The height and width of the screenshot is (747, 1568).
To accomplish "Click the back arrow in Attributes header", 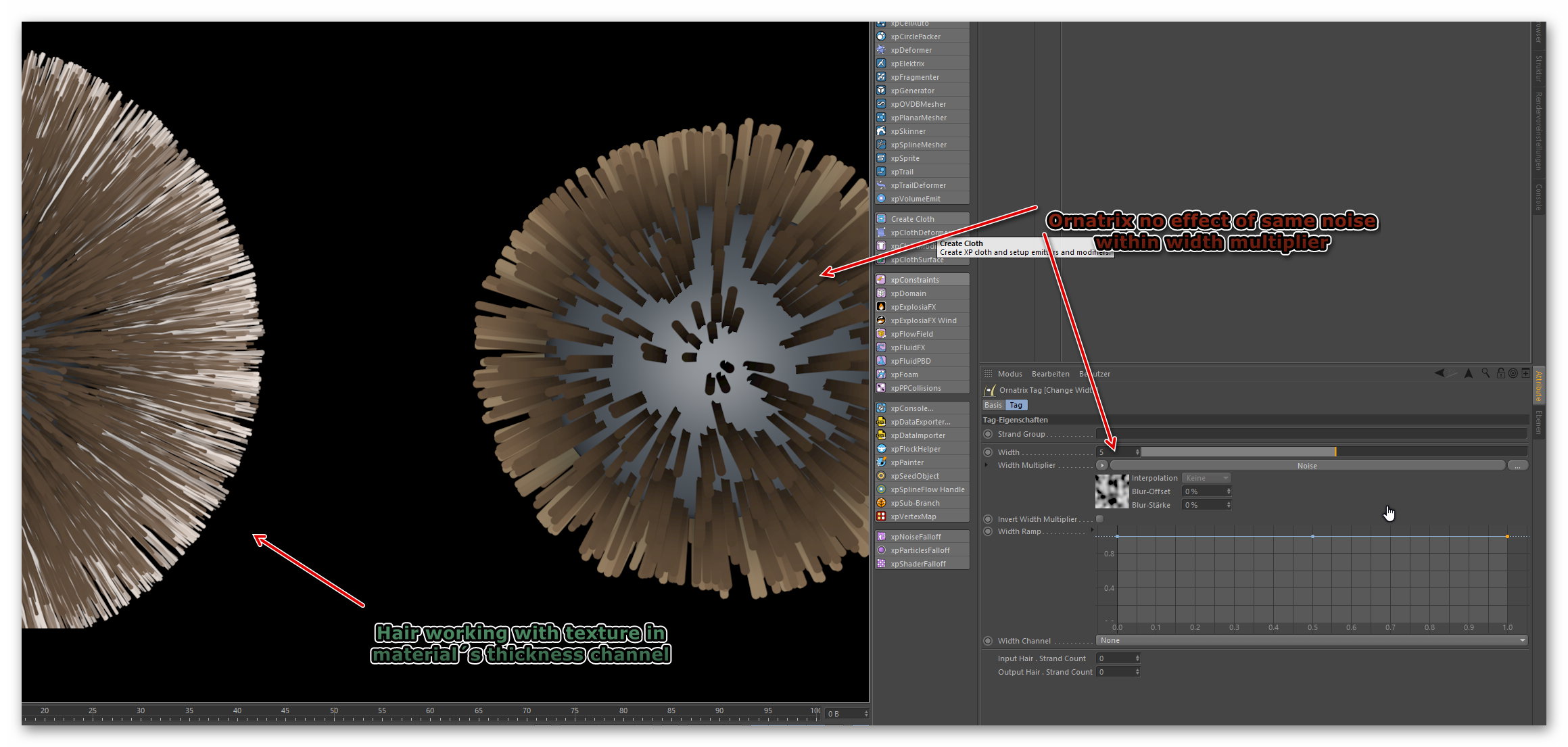I will pos(1440,373).
